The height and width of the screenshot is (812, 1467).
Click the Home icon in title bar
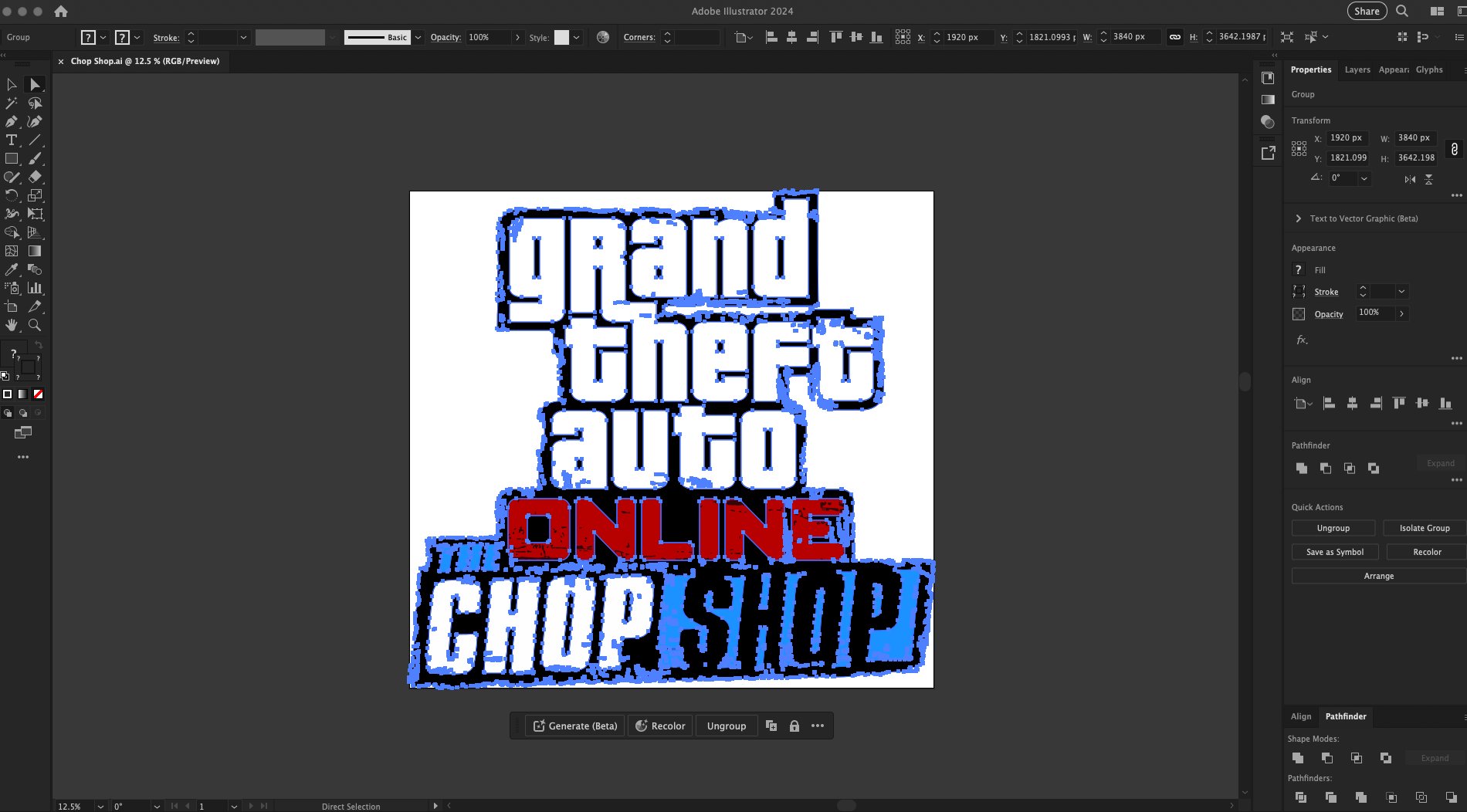click(x=60, y=12)
